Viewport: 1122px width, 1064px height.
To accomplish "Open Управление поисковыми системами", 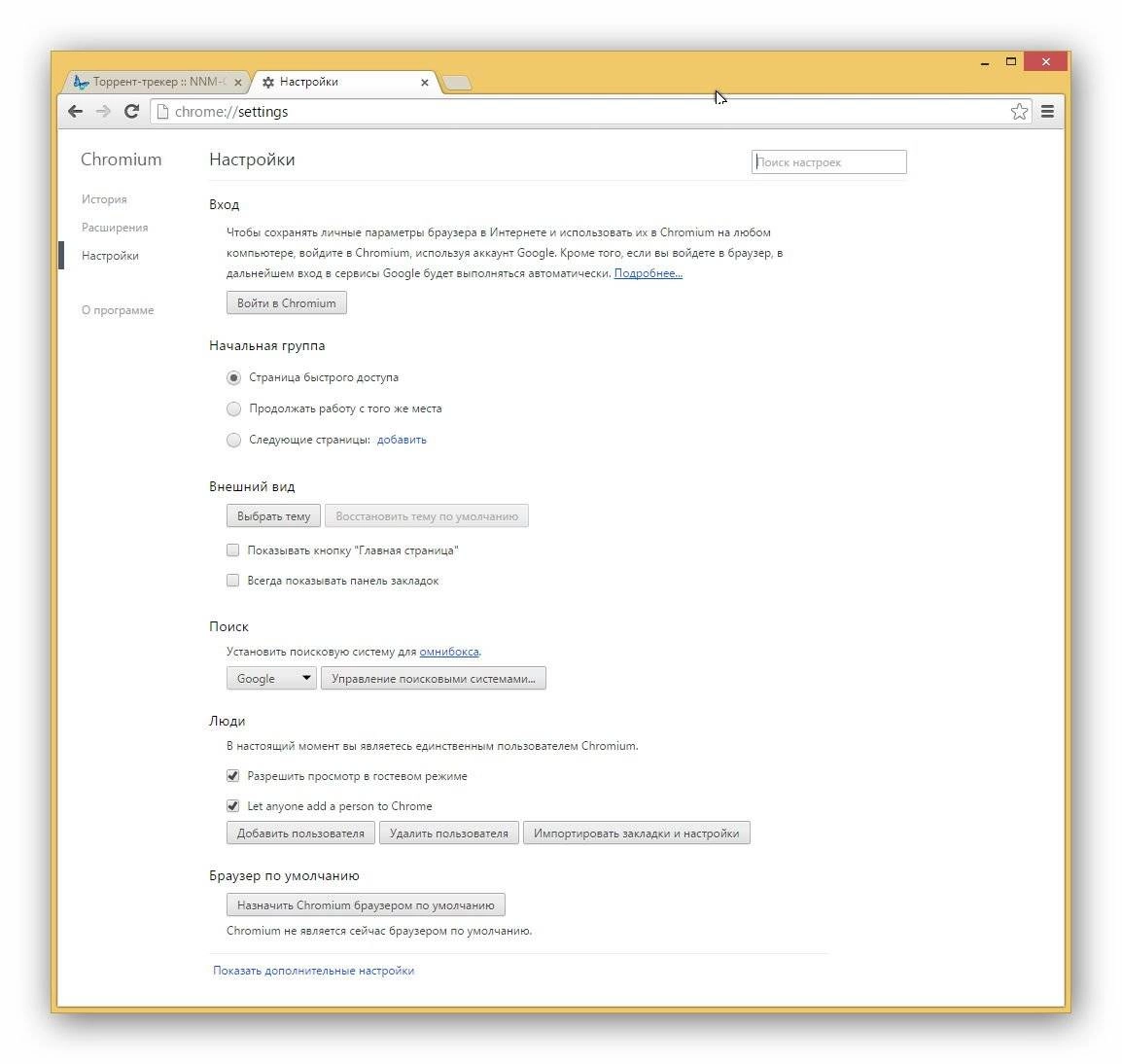I will point(434,678).
